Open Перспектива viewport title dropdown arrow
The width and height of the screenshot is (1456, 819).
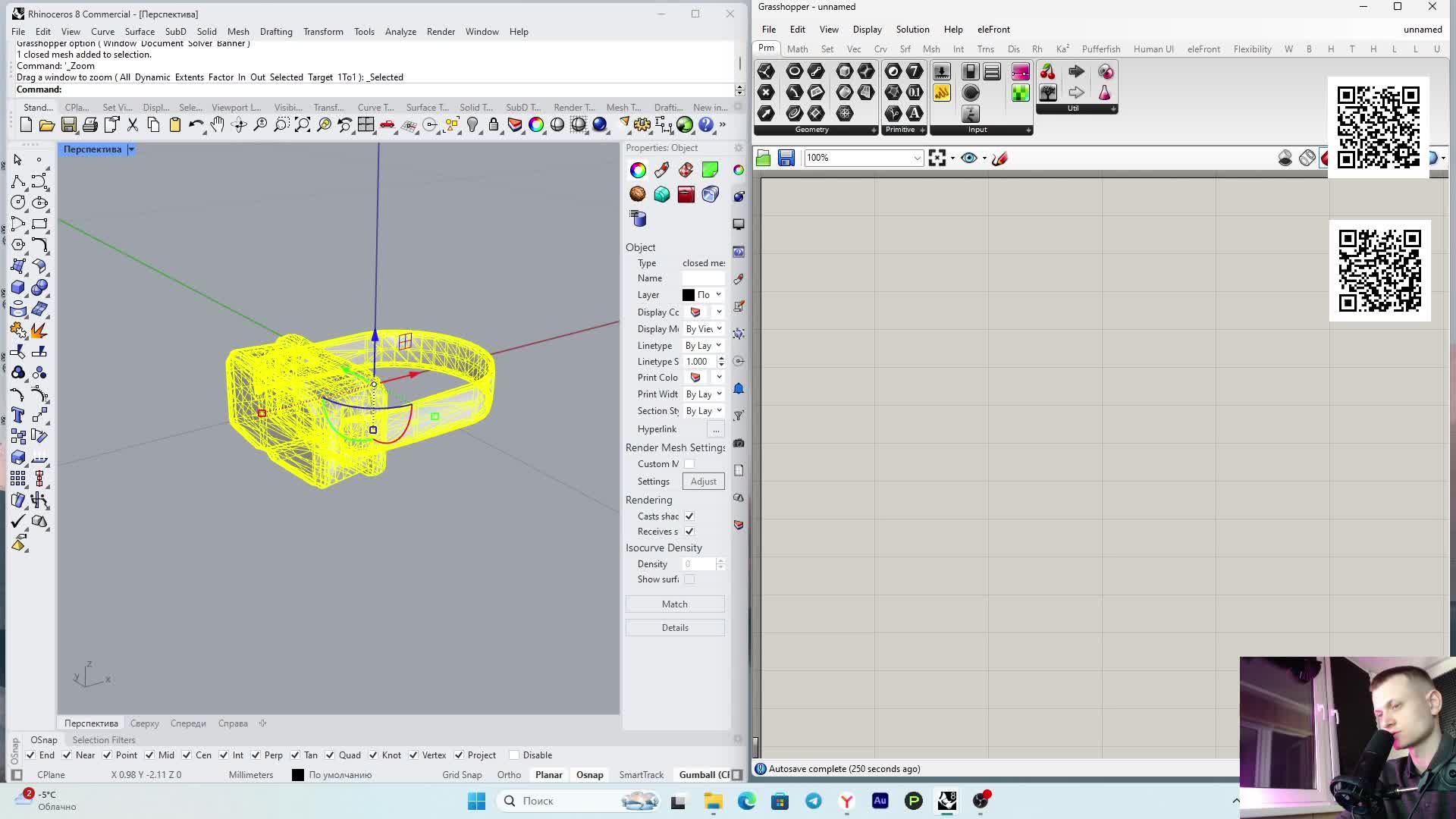[131, 149]
